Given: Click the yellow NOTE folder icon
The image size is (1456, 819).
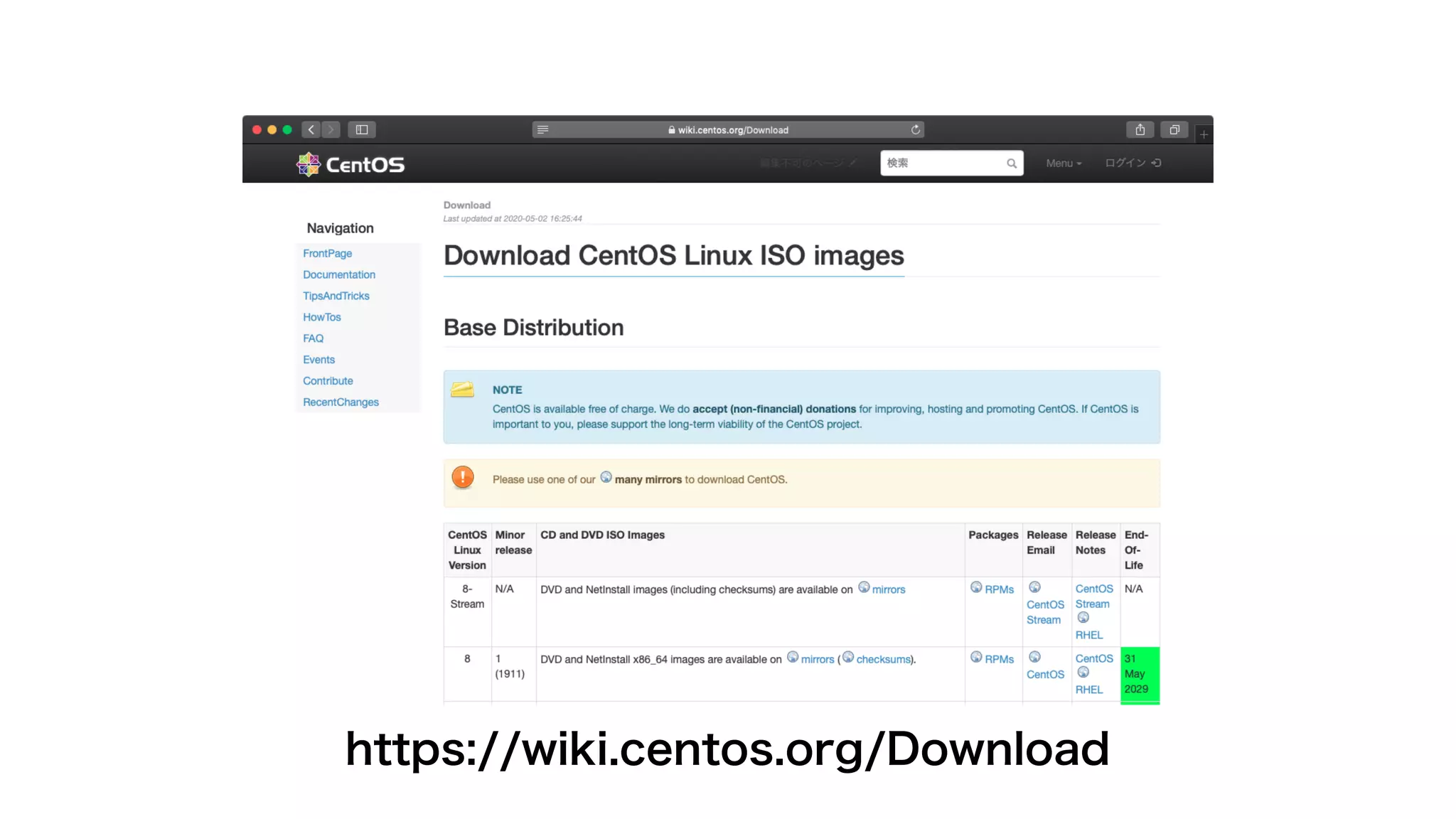Looking at the screenshot, I should pyautogui.click(x=463, y=389).
